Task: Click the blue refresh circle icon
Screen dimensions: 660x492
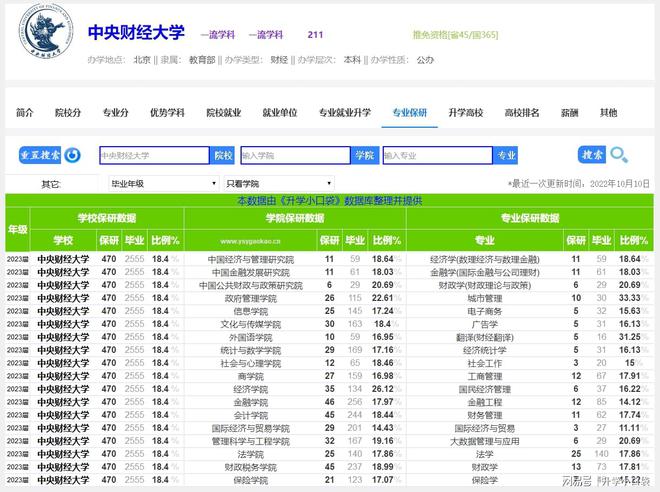Action: (72, 155)
